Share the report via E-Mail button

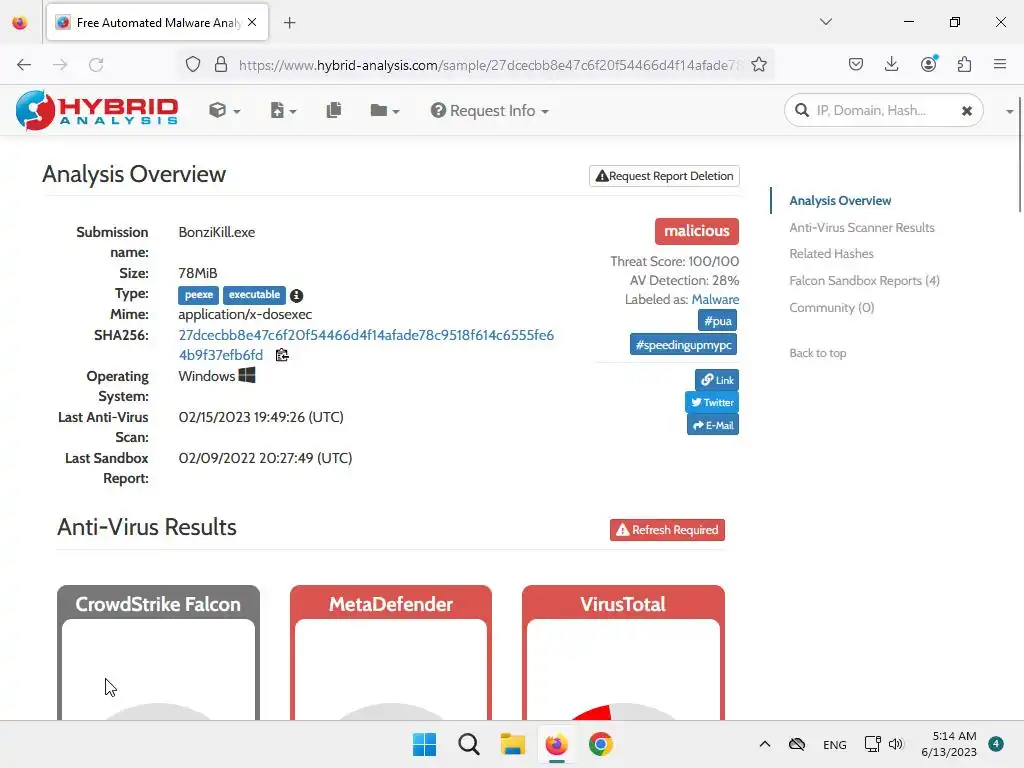[x=712, y=425]
